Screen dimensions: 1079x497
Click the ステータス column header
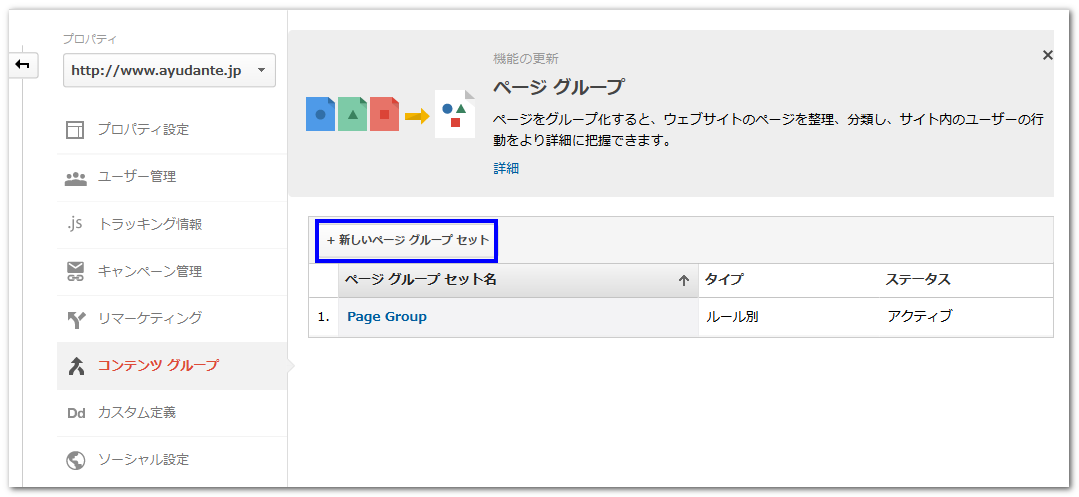click(917, 280)
